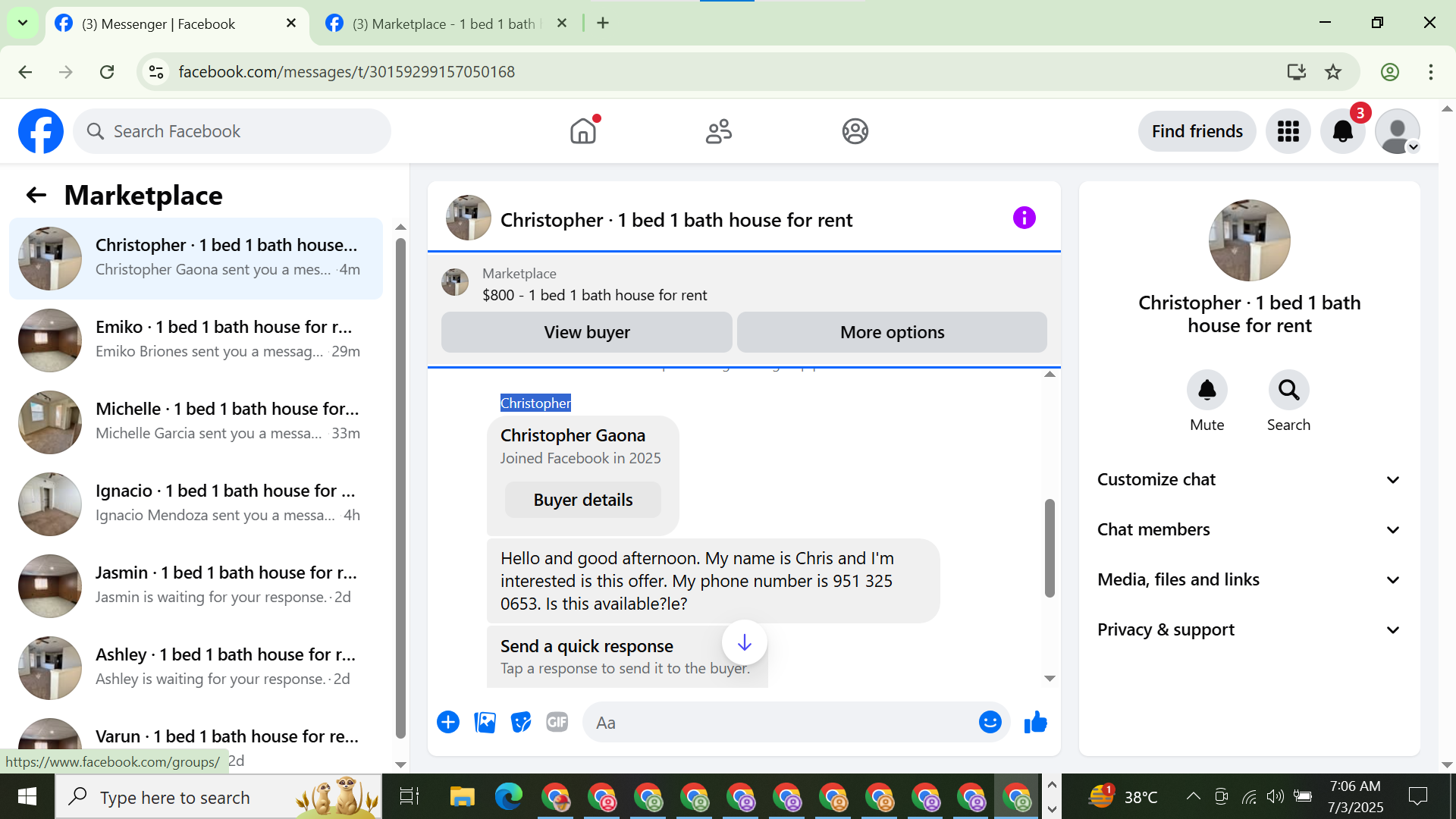
Task: Expand Privacy & support section
Action: [x=1249, y=630]
